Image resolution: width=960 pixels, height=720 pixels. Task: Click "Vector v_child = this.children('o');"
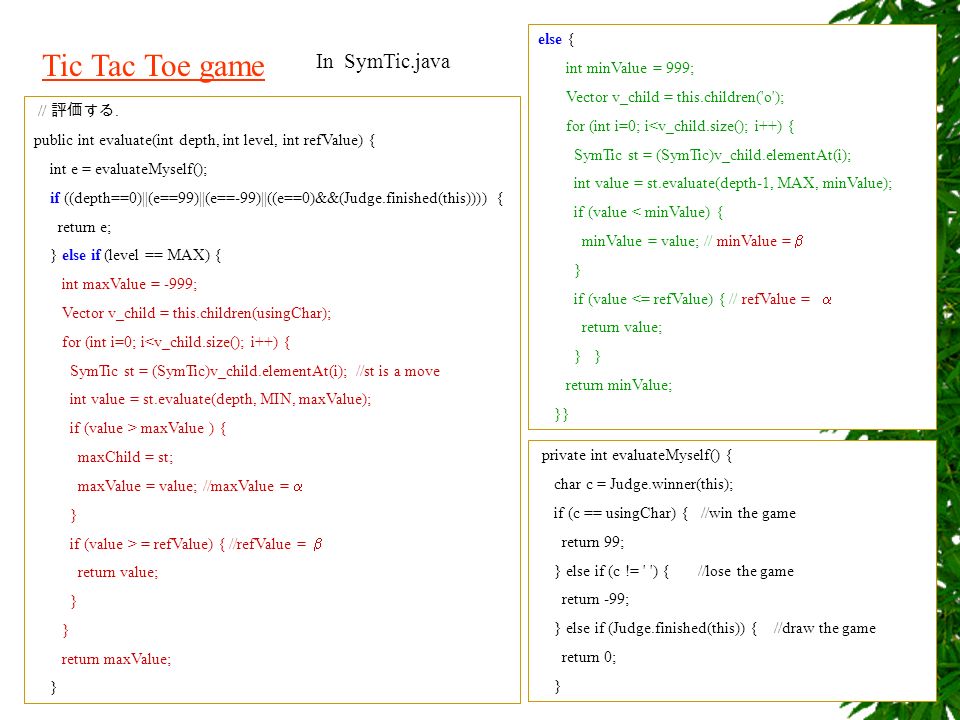[675, 97]
